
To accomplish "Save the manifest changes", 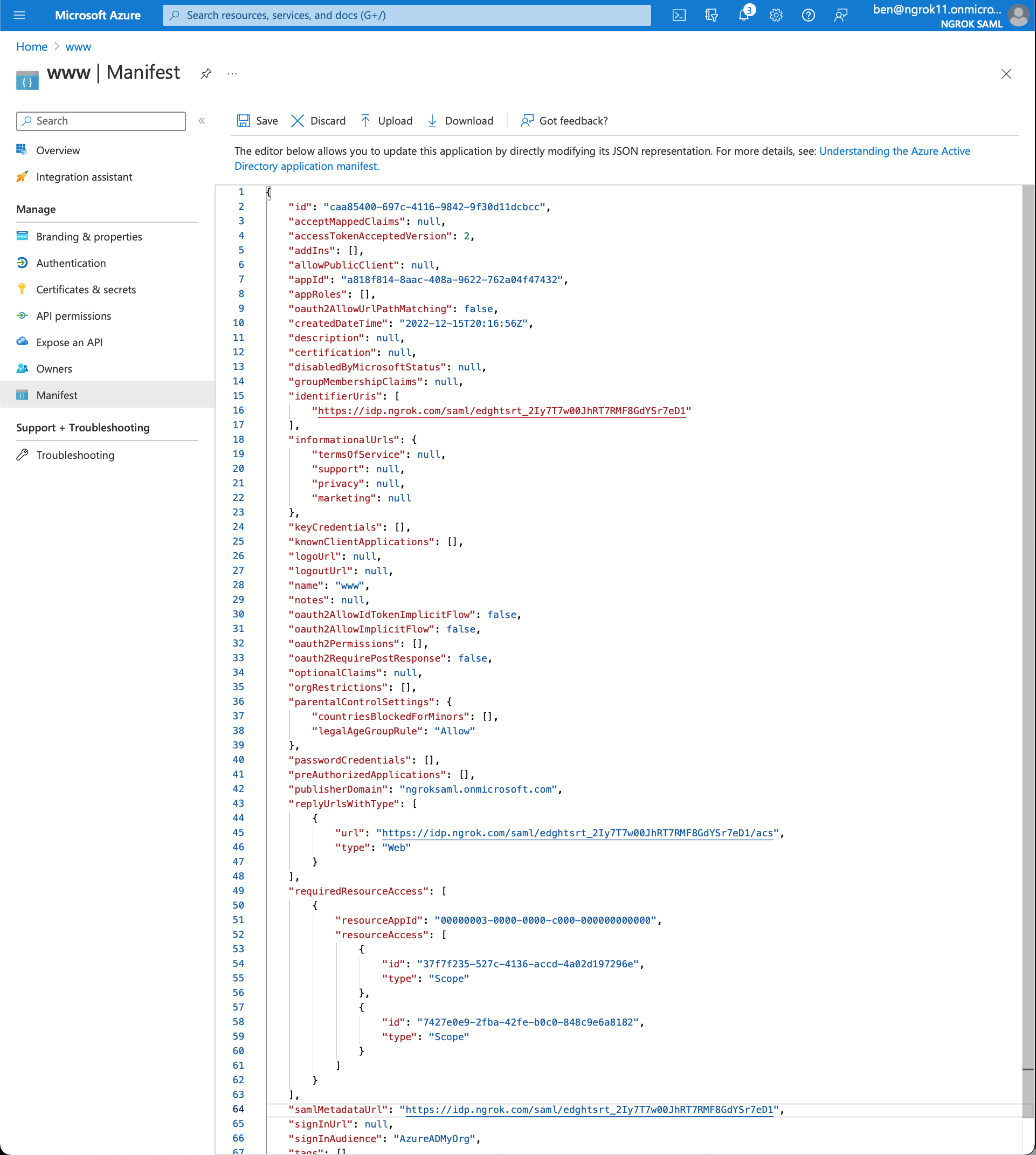I will (x=257, y=121).
